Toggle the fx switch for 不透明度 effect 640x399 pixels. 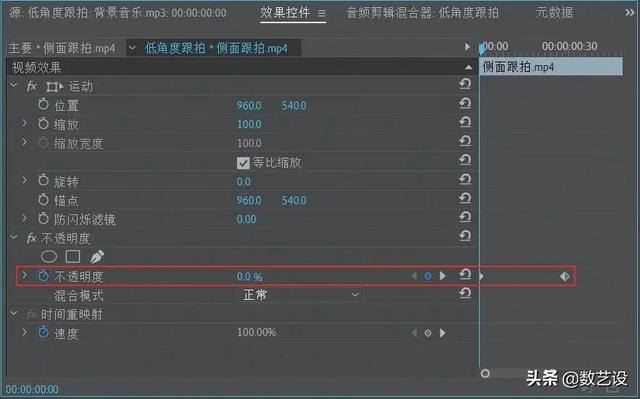[x=31, y=238]
